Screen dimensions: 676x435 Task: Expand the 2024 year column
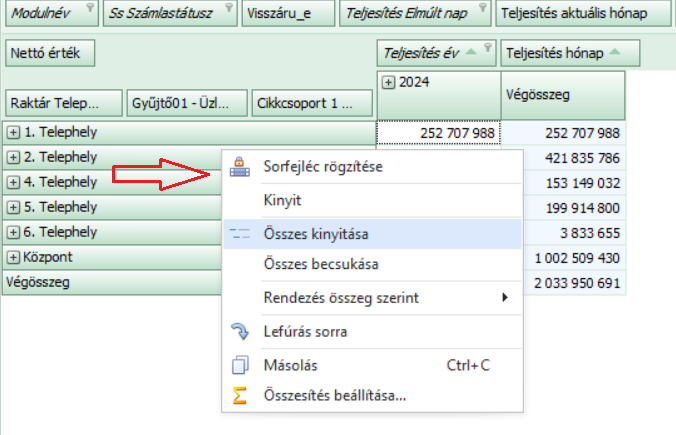[388, 83]
